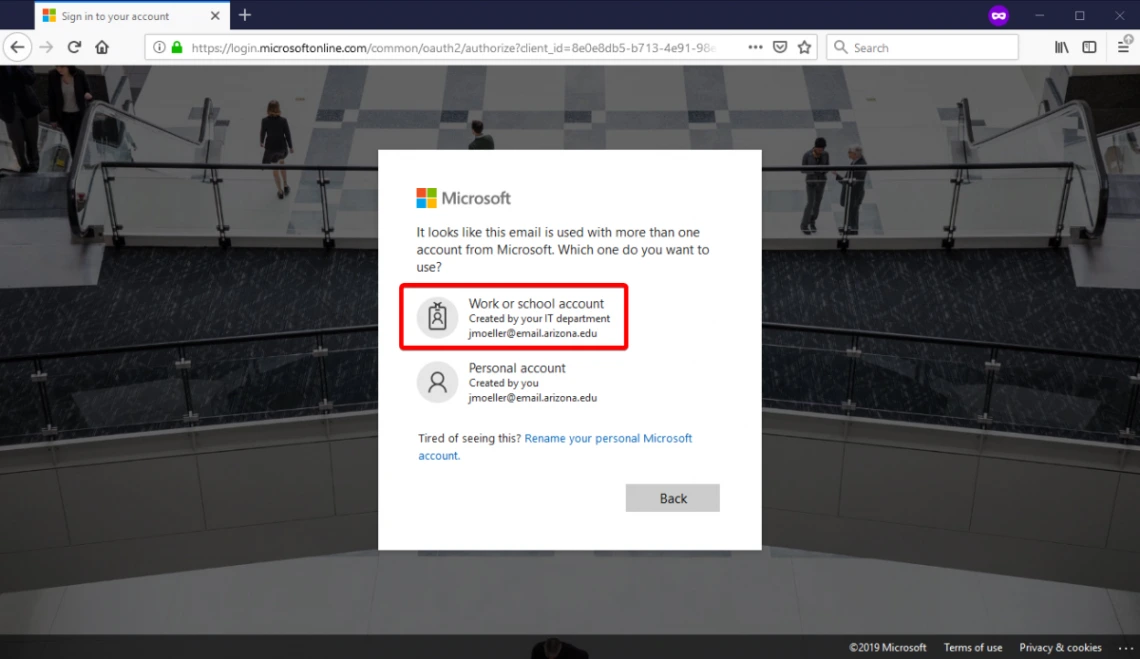The image size is (1140, 659).
Task: Click the 'Tired of seeing this?' text
Action: pos(470,438)
